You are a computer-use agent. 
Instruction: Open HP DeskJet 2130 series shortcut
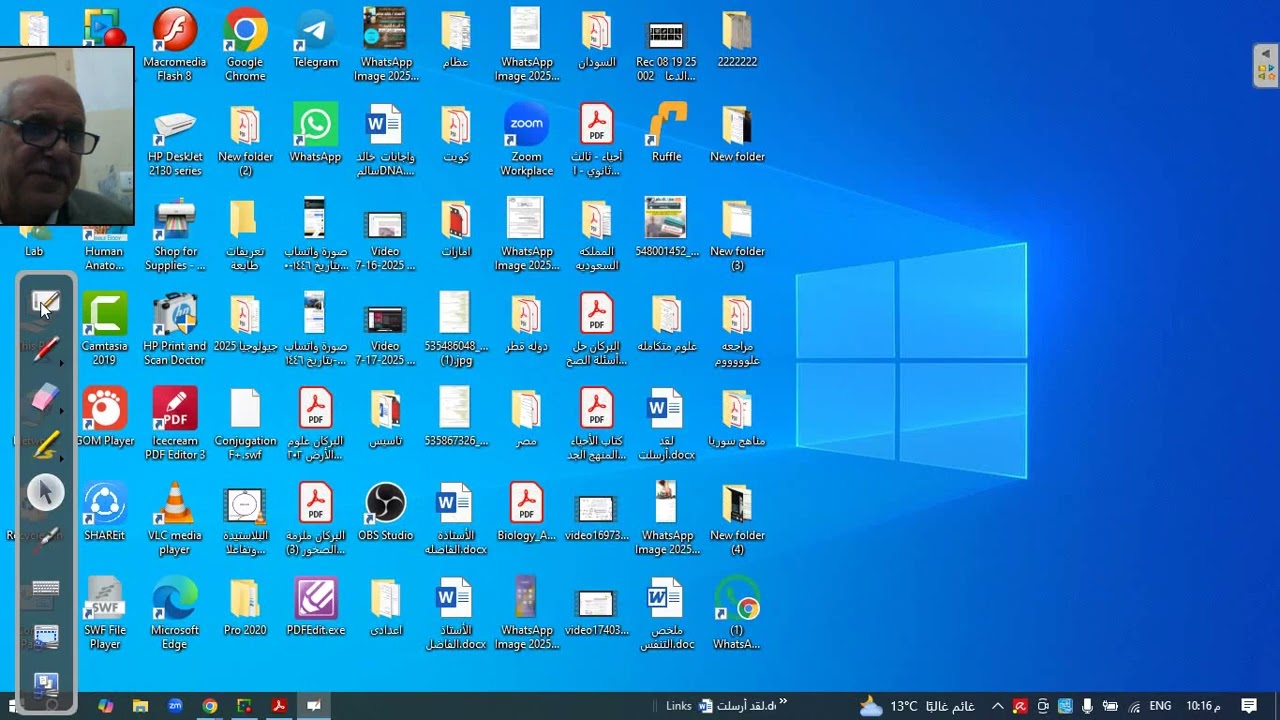pyautogui.click(x=175, y=140)
